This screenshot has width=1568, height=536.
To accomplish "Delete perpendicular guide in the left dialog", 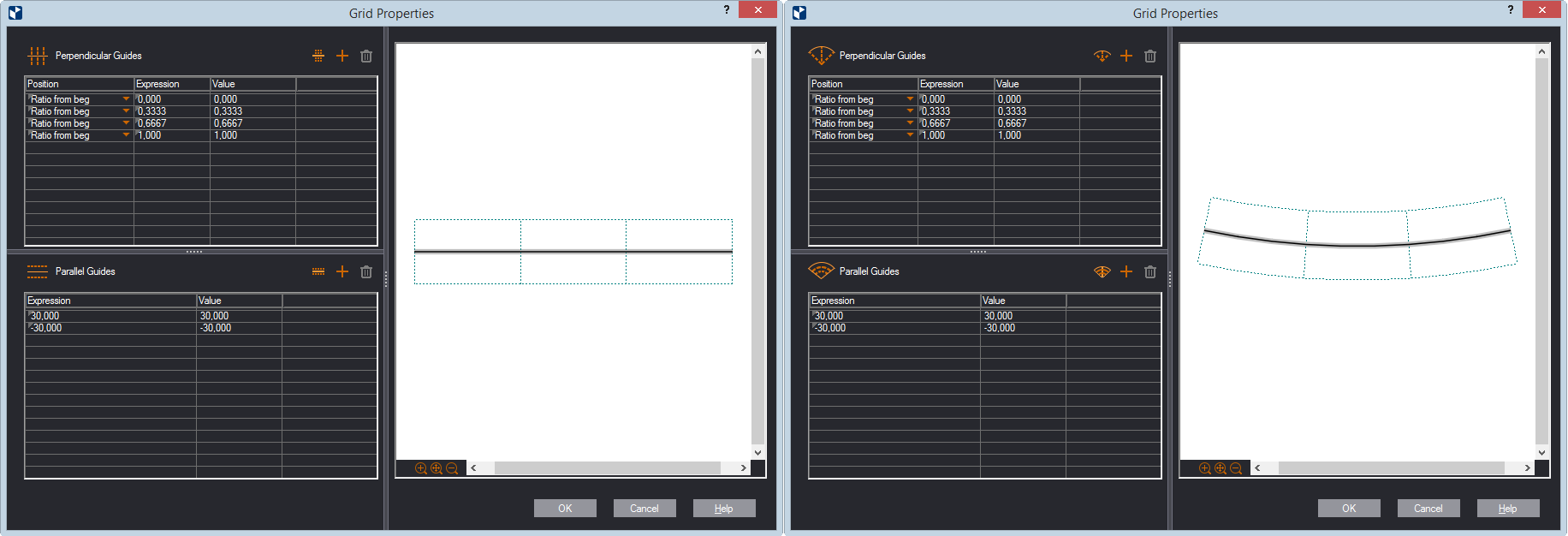I will (x=366, y=56).
